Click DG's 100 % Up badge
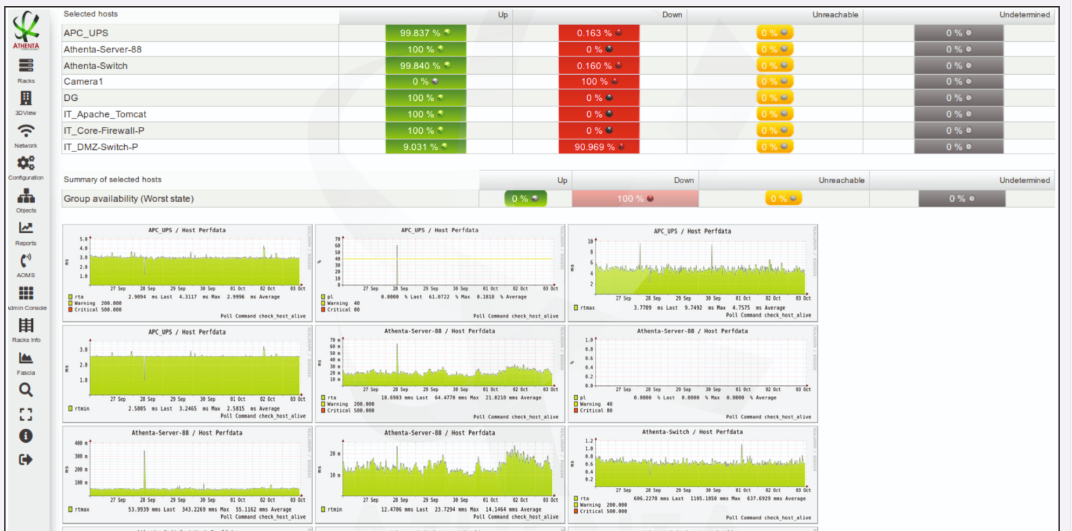The height and width of the screenshot is (531, 1072). [426, 98]
